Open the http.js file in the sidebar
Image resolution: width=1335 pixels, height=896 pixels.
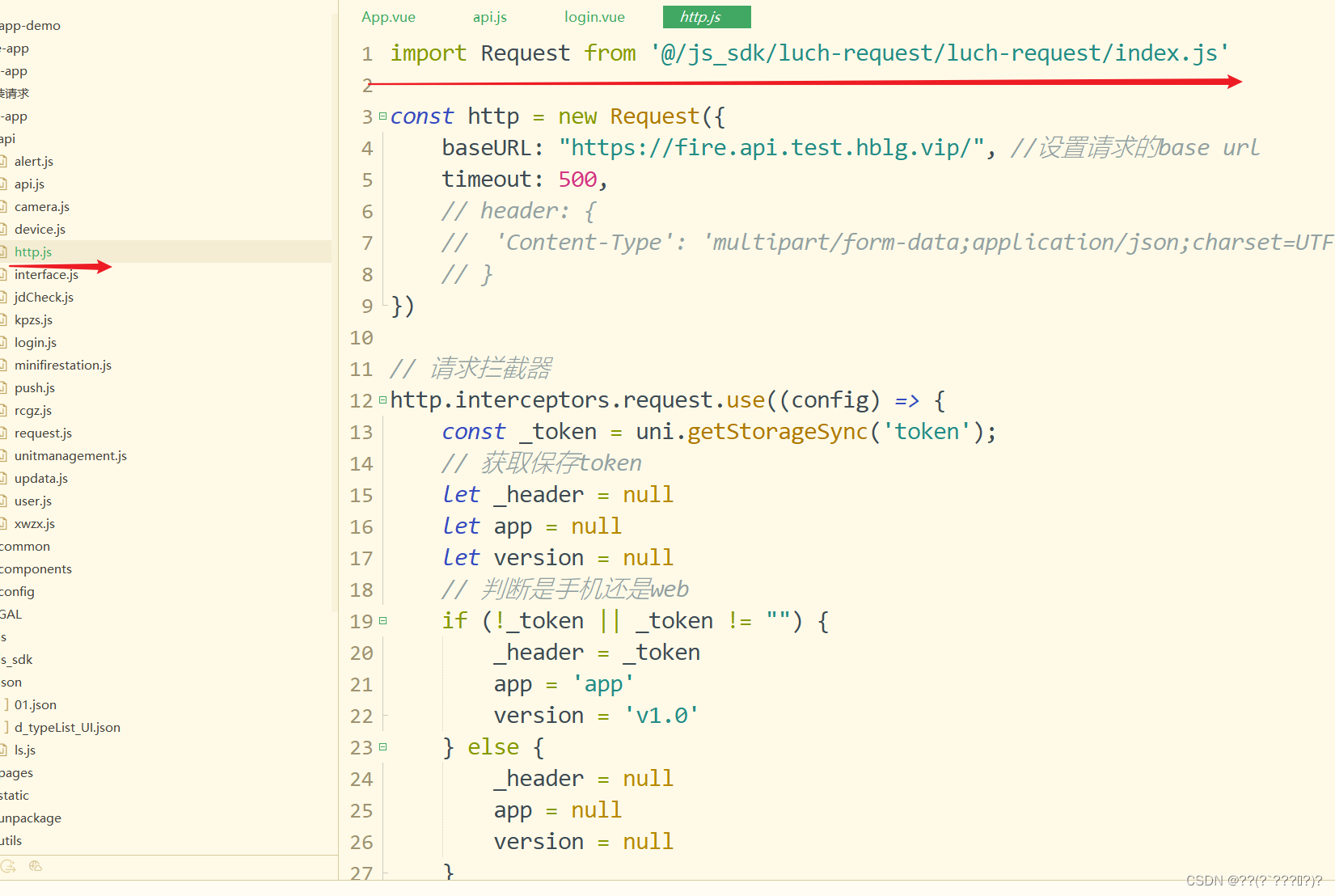click(32, 251)
